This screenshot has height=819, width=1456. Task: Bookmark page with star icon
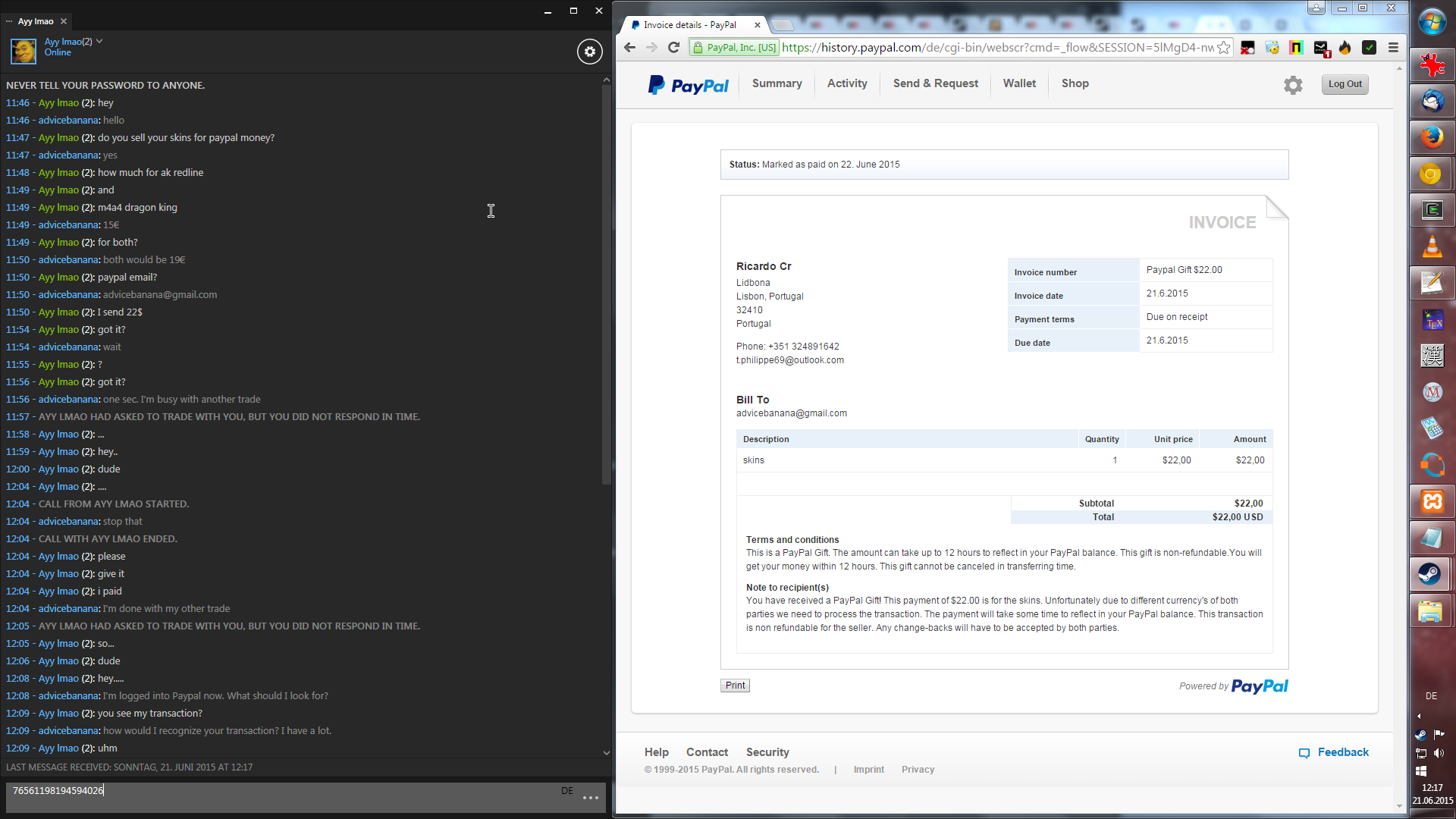(1223, 48)
